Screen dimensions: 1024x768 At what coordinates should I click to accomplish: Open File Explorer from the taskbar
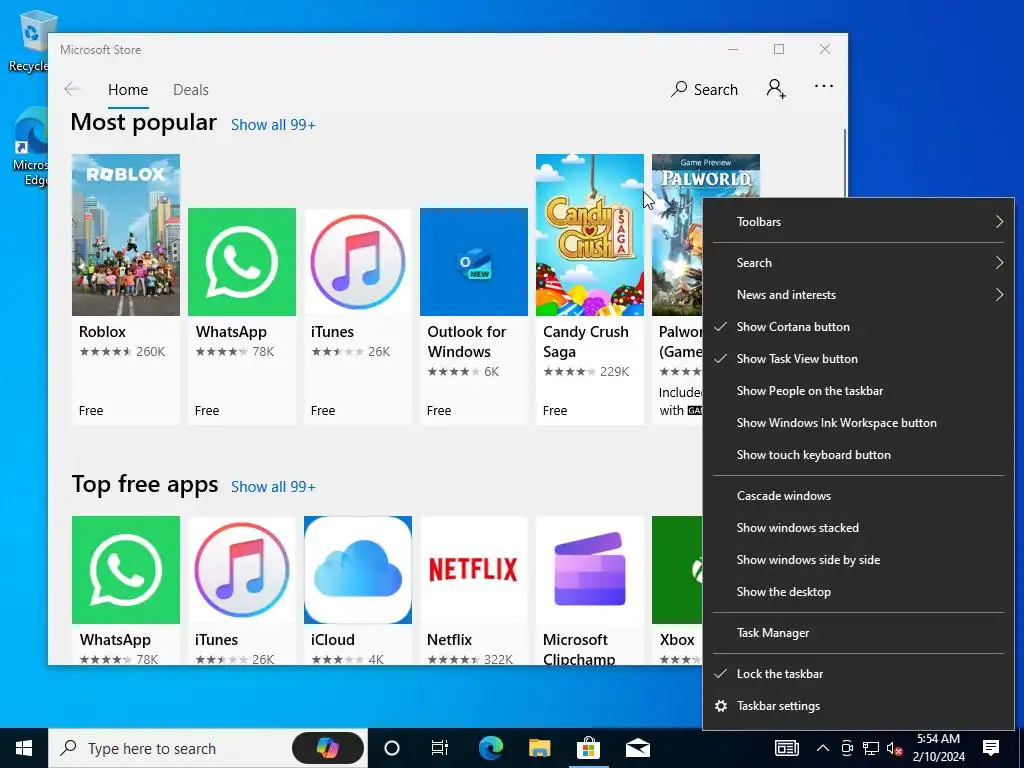tap(539, 748)
